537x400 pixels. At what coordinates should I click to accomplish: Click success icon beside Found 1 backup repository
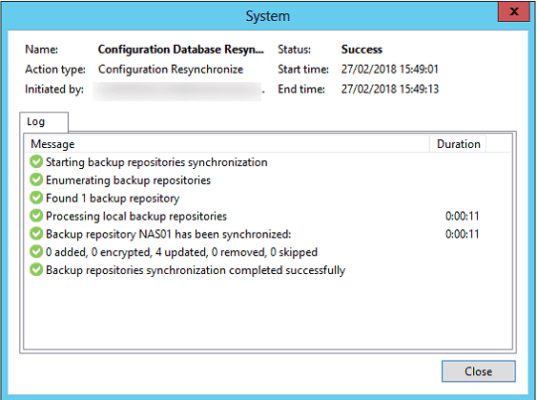pos(36,198)
